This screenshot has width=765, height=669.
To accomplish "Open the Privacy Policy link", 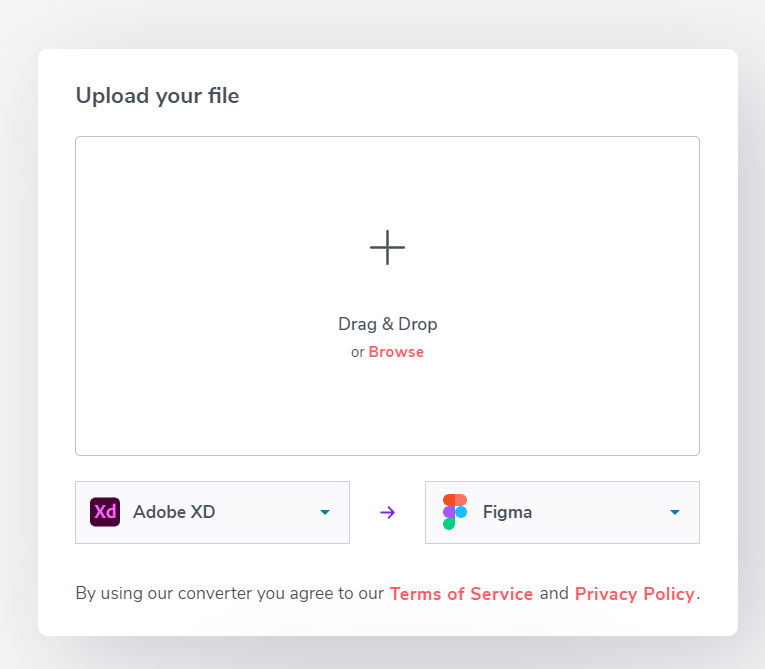I will 634,594.
